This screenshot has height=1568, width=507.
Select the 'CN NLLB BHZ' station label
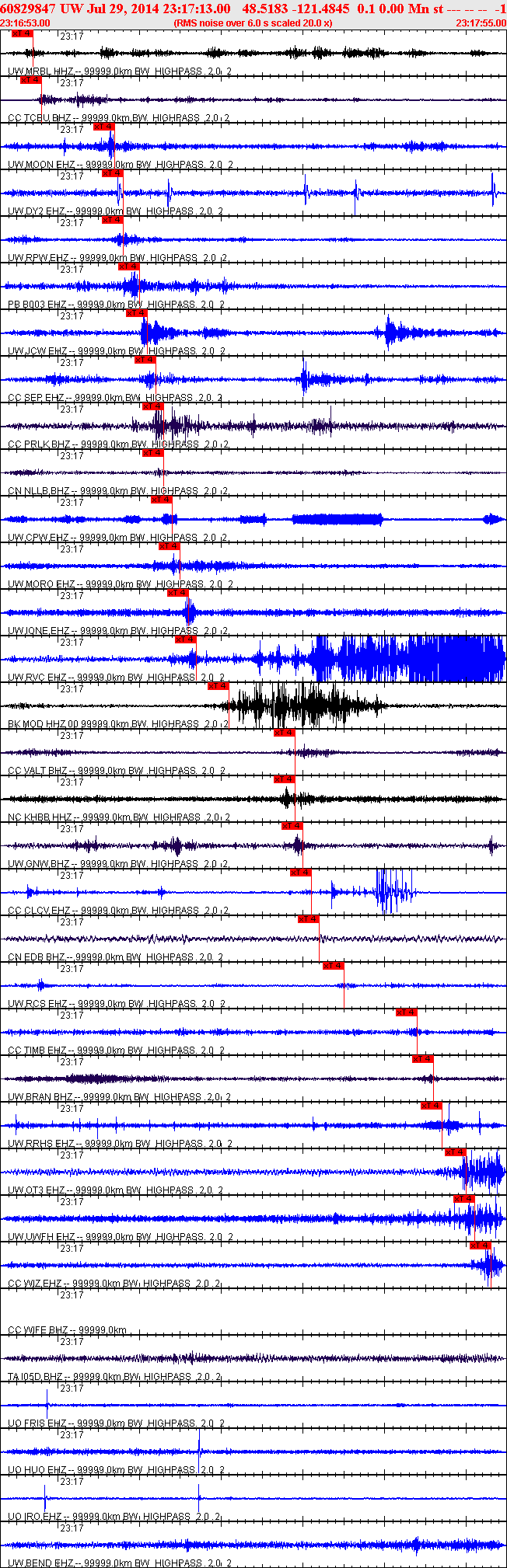click(39, 491)
